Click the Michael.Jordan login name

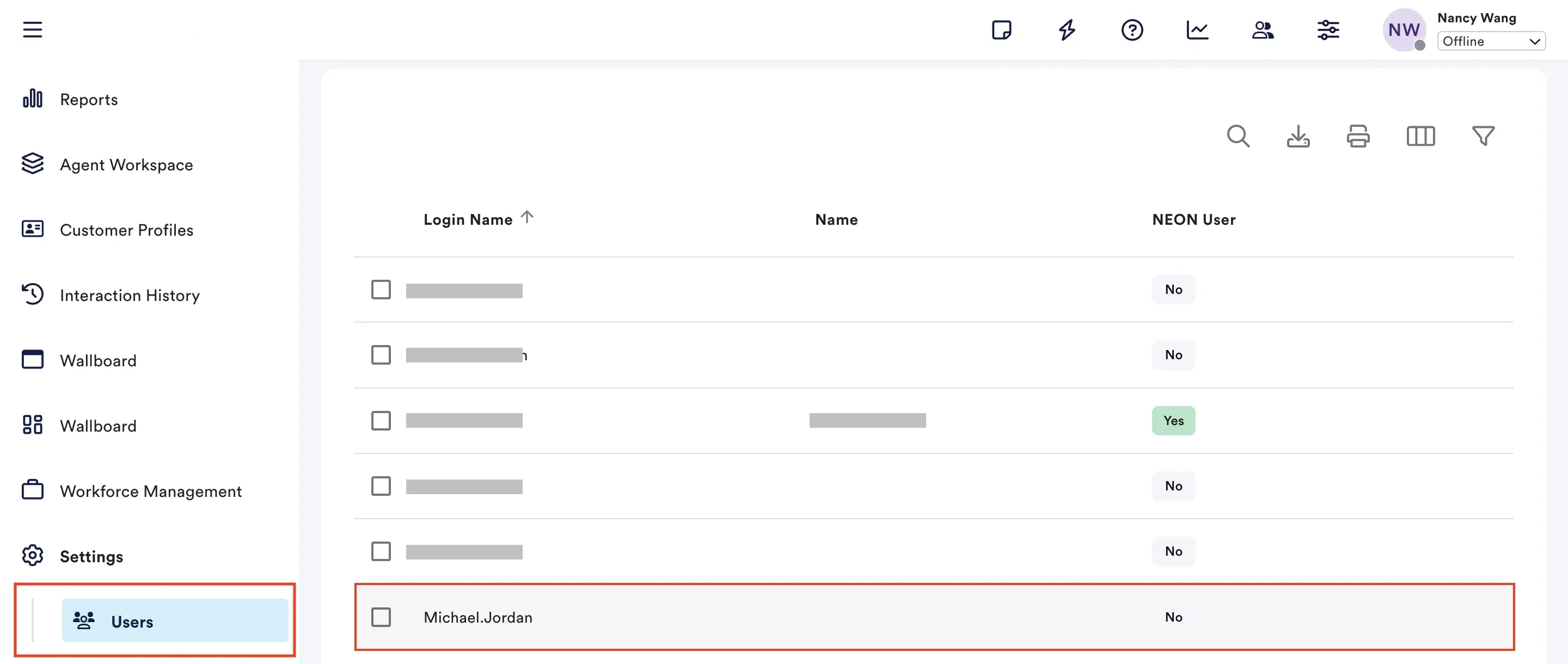click(x=478, y=617)
